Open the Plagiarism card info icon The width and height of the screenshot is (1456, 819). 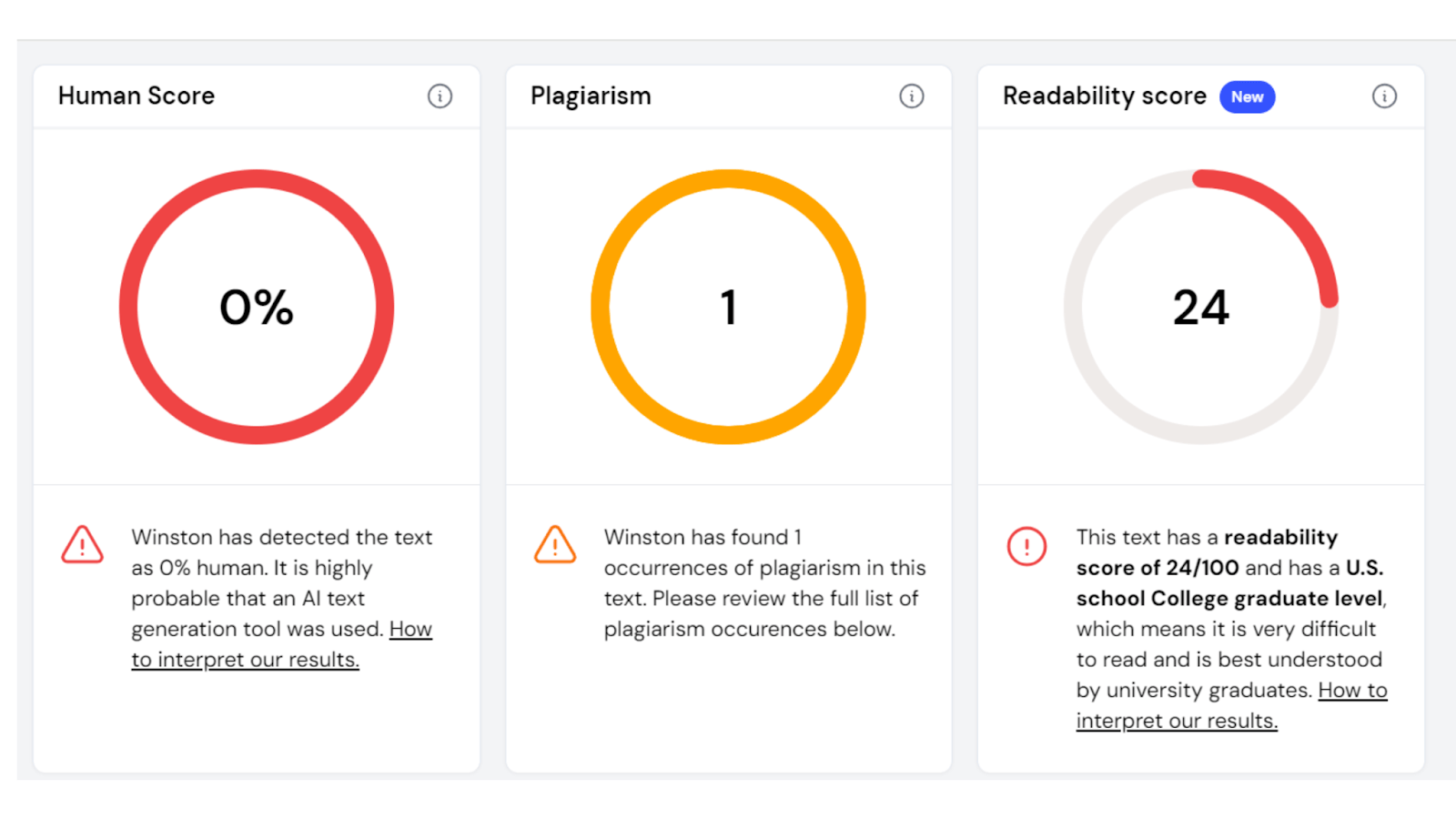(x=911, y=96)
